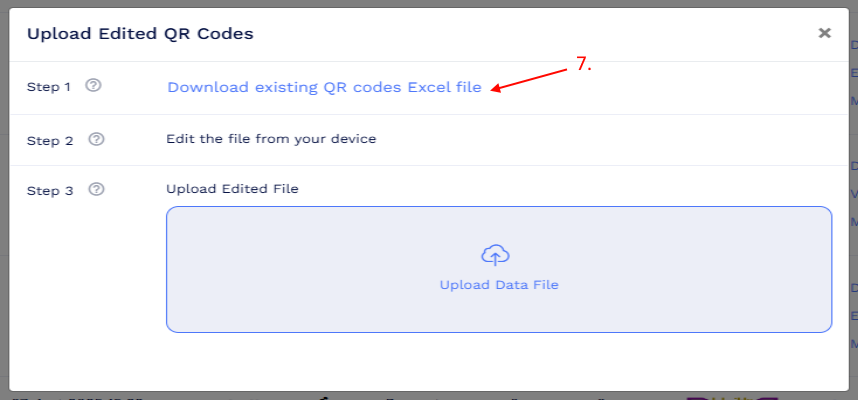Viewport: 858px width, 400px height.
Task: Click the Upload Edited QR Codes title
Action: [x=140, y=34]
